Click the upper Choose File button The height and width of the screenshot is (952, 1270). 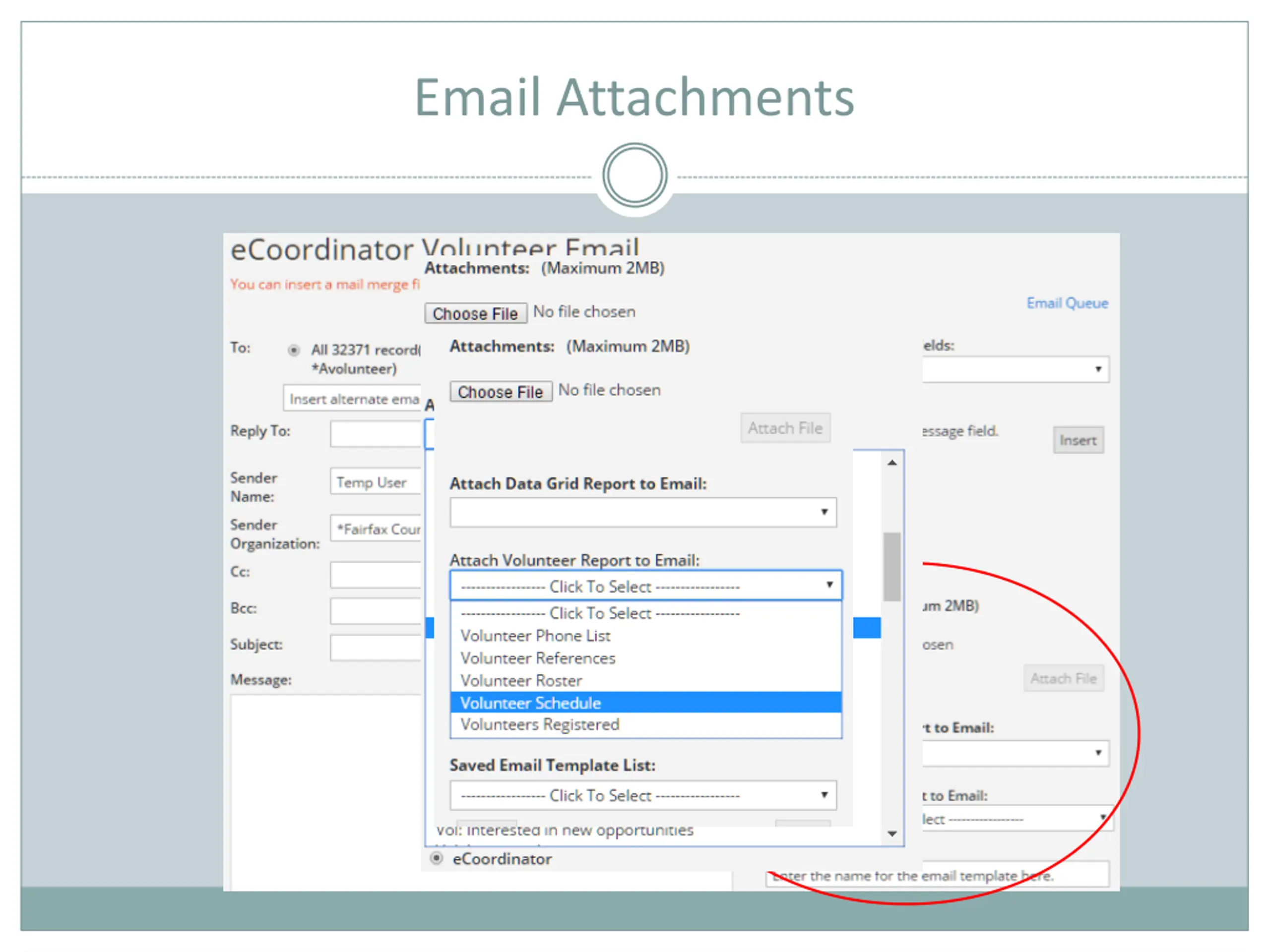475,313
